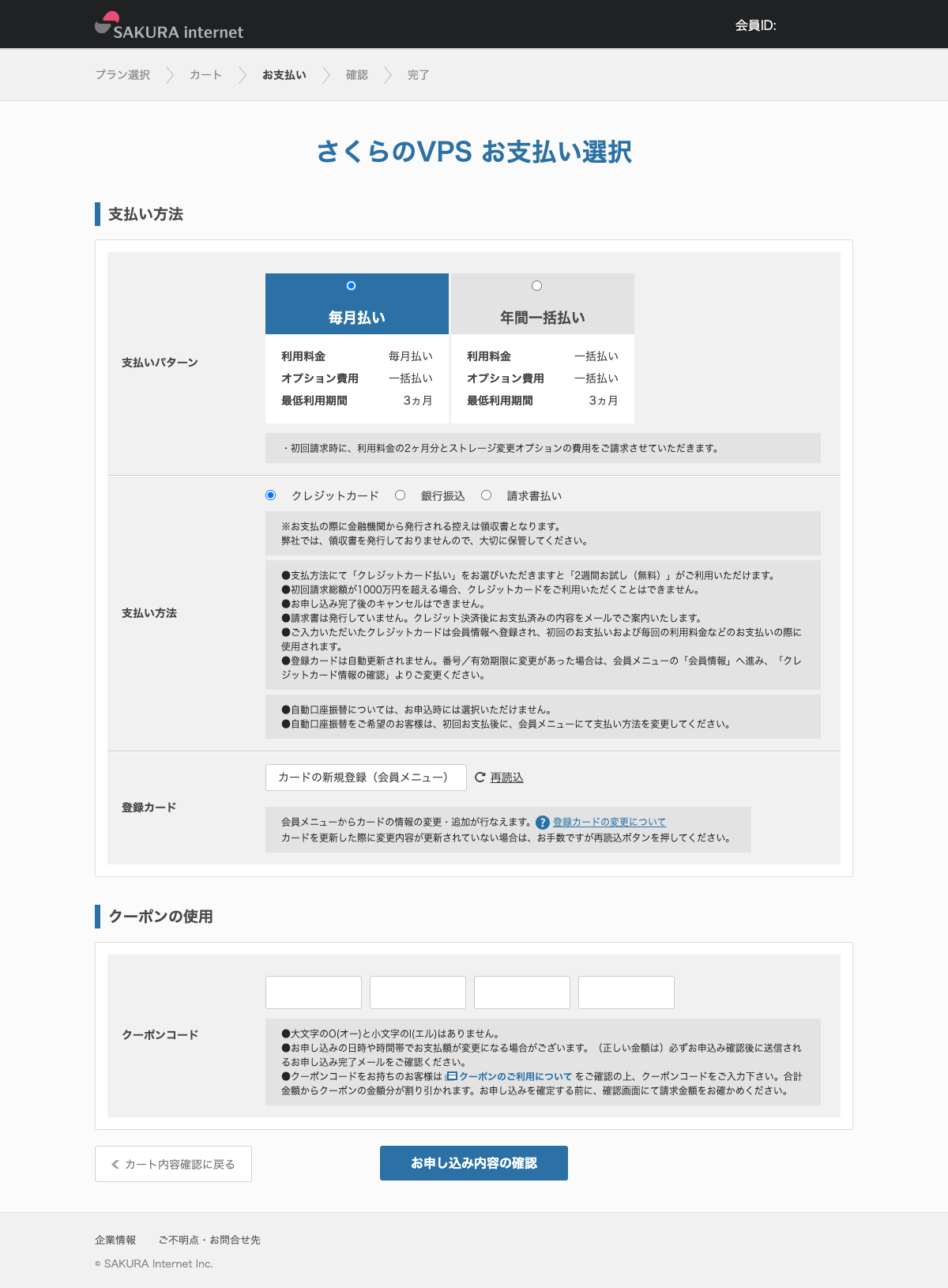Open 登録カードの変更について link
Screen dimensions: 948x1288
609,822
